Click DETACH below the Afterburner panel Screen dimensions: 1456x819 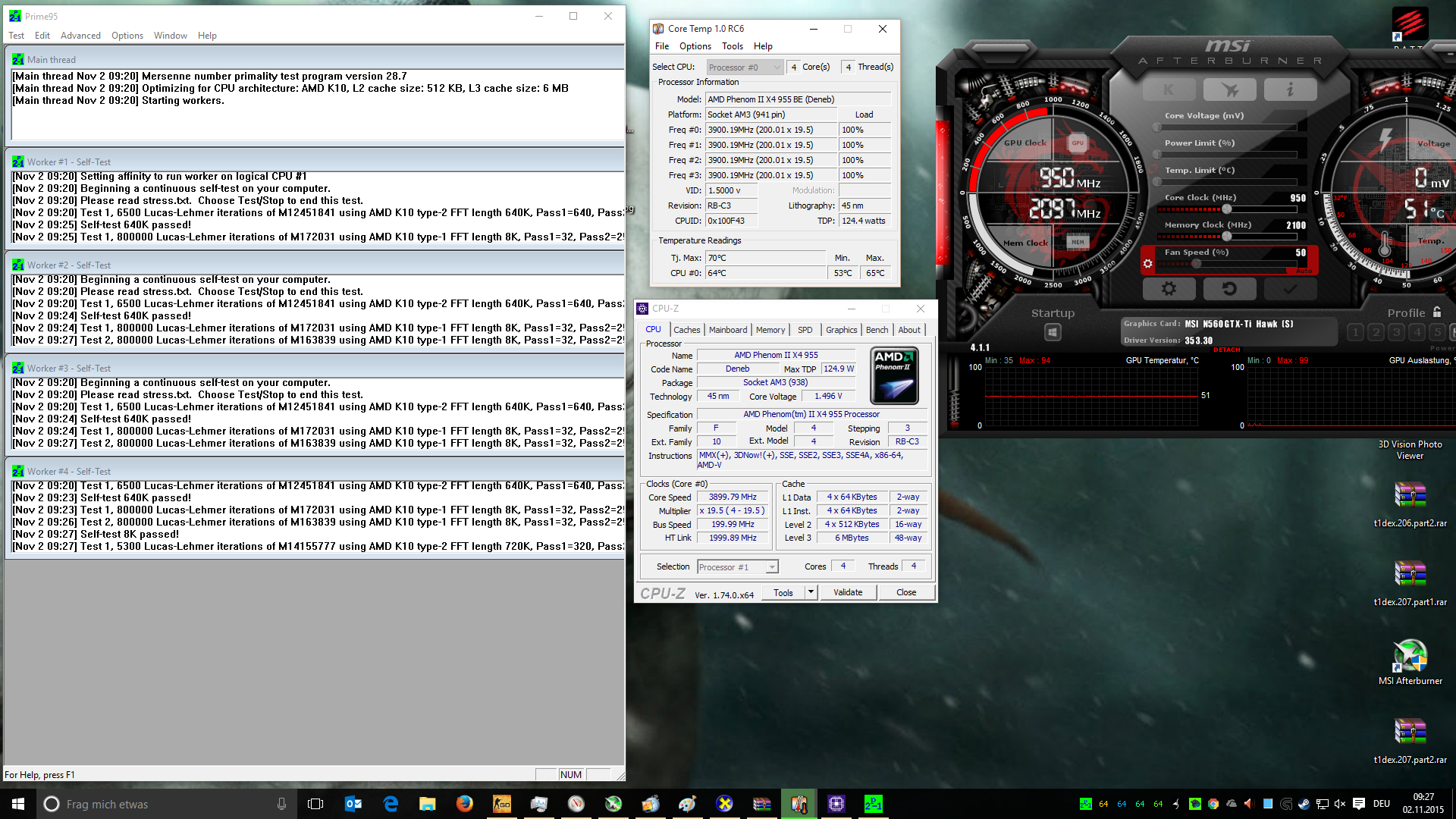click(x=1227, y=350)
